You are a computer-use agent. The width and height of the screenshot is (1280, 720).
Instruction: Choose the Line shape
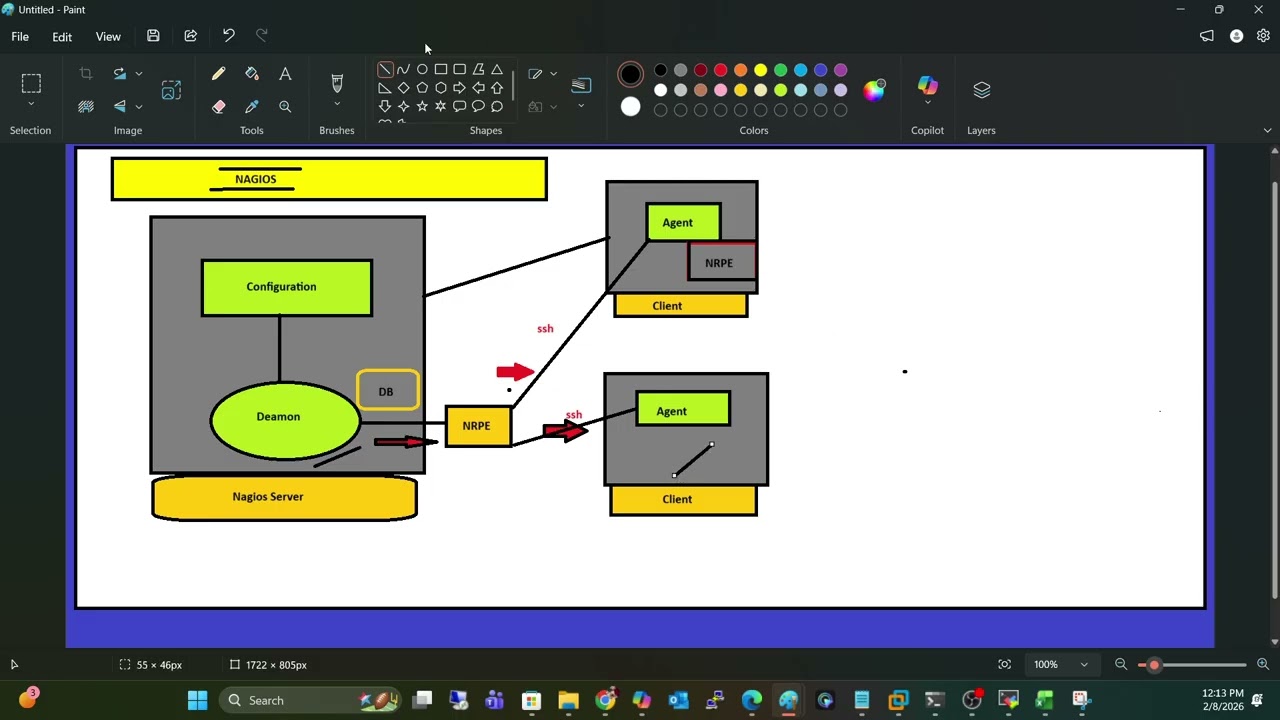tap(385, 70)
